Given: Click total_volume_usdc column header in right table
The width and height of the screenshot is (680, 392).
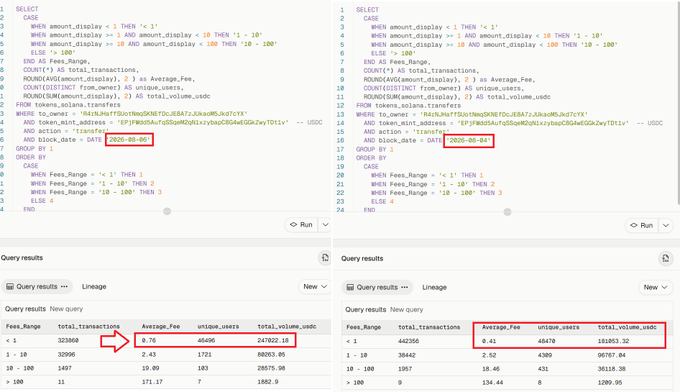Looking at the screenshot, I should click(627, 327).
